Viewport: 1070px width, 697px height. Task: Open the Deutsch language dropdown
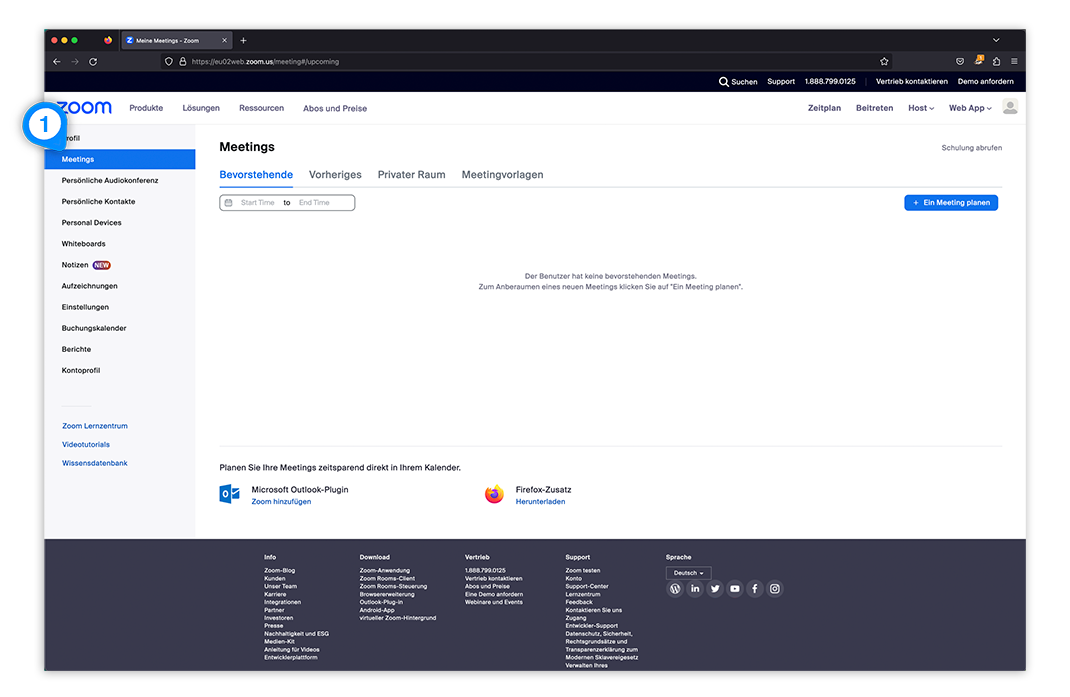click(x=688, y=573)
